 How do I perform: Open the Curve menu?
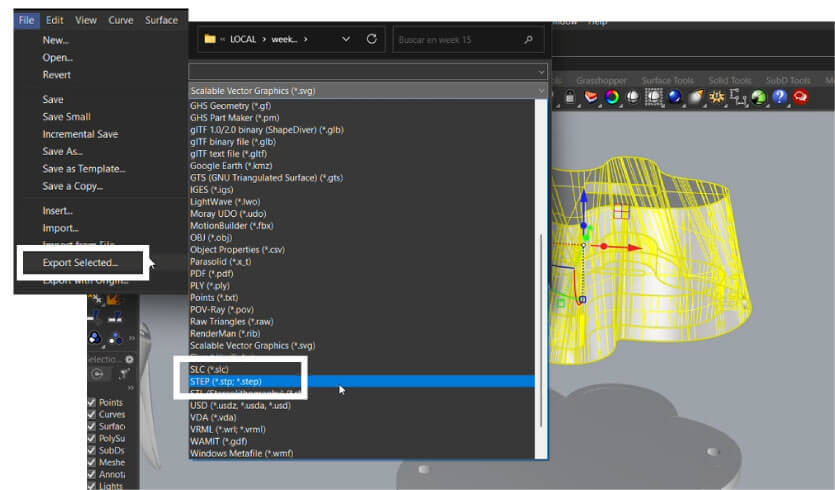(121, 20)
